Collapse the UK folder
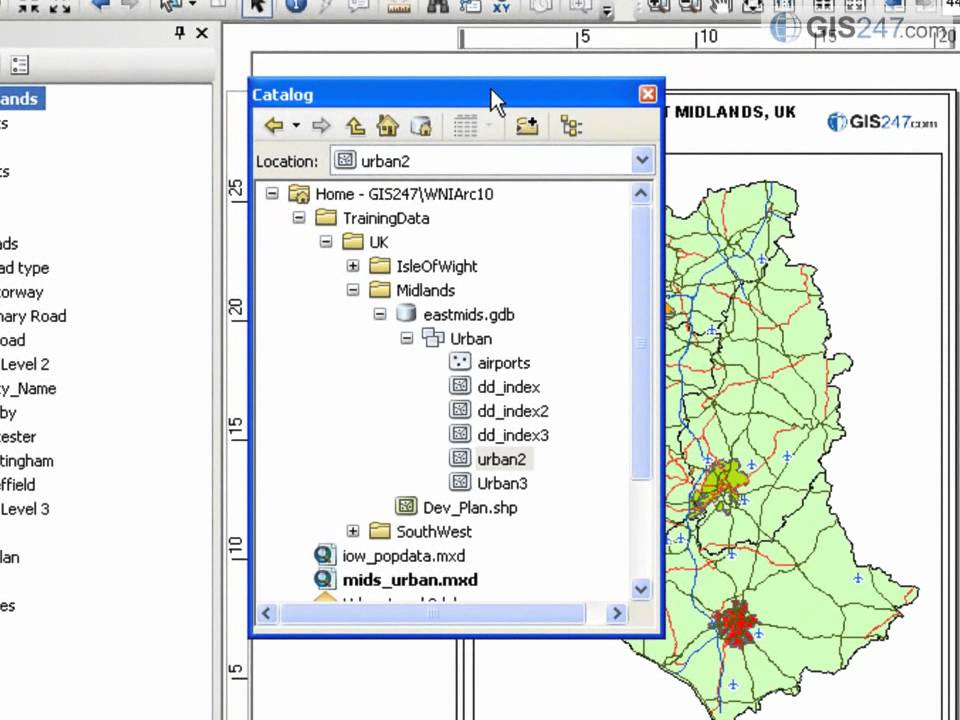Screen dimensions: 960x720 pos(326,242)
